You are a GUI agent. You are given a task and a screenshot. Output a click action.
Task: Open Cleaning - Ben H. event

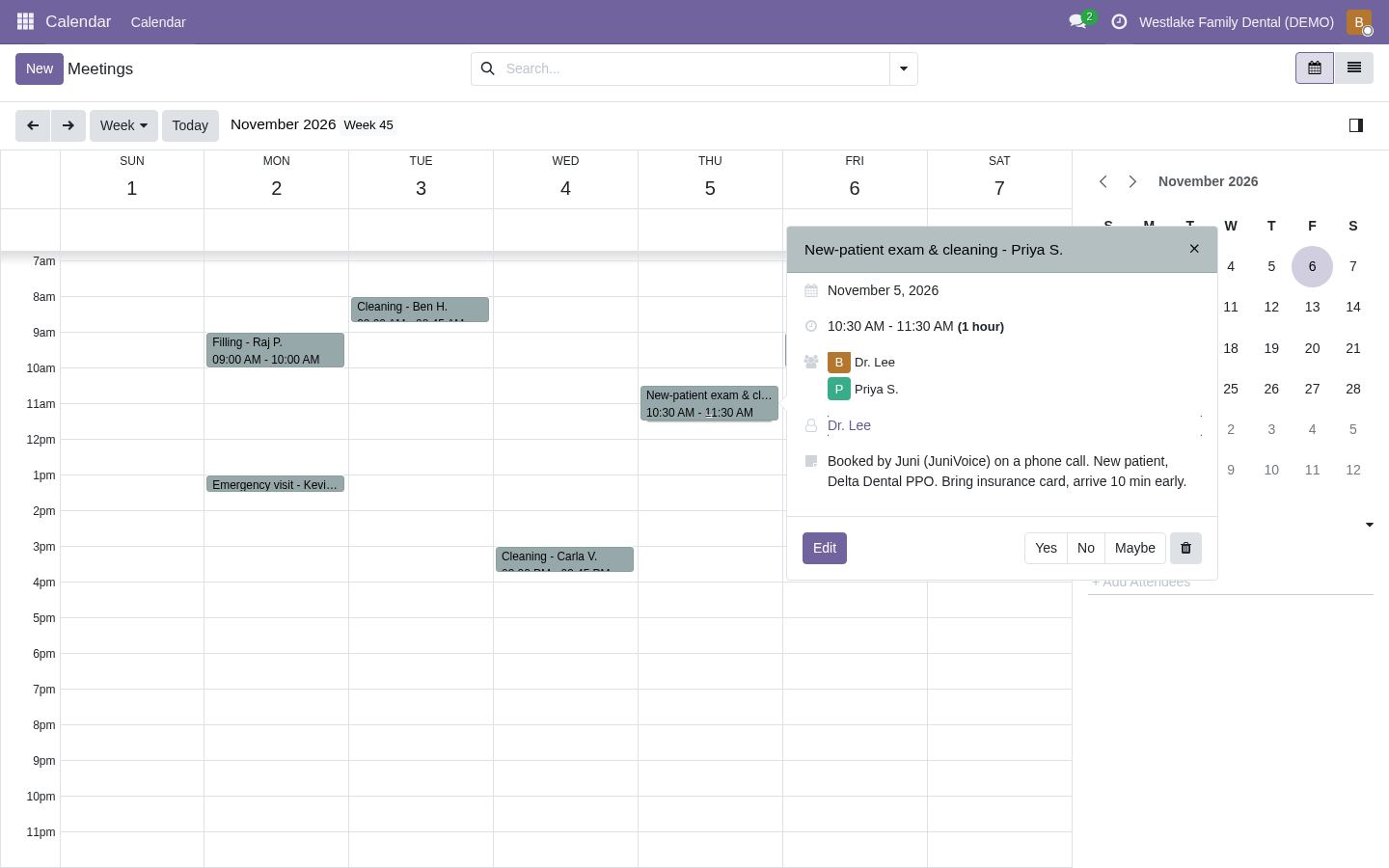click(x=420, y=310)
